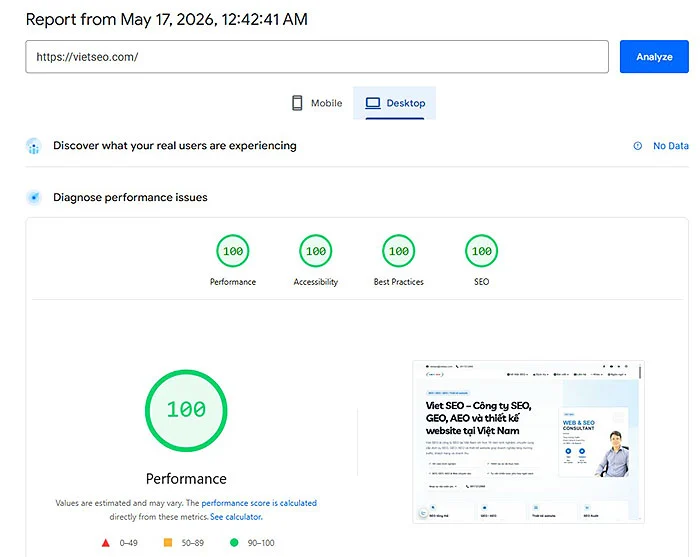
Task: Click the green circle 90–100 legend icon
Action: point(234,543)
